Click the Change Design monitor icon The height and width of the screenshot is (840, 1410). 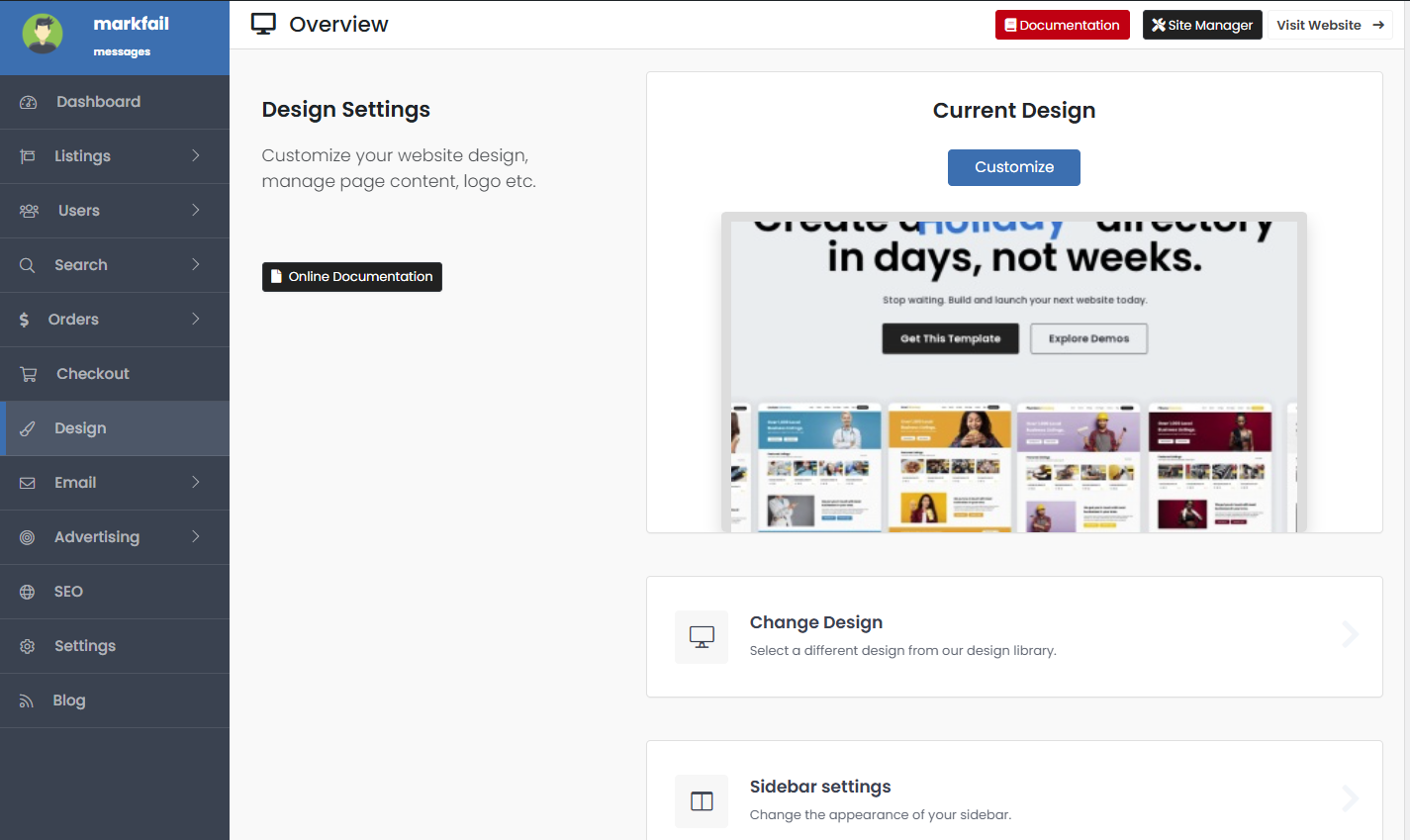[x=702, y=637]
